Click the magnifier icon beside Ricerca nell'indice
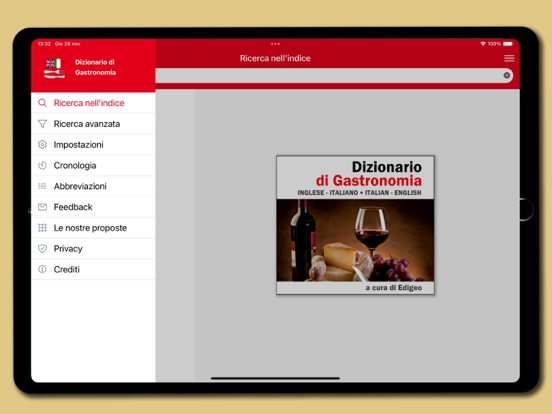This screenshot has height=414, width=552. coord(42,103)
